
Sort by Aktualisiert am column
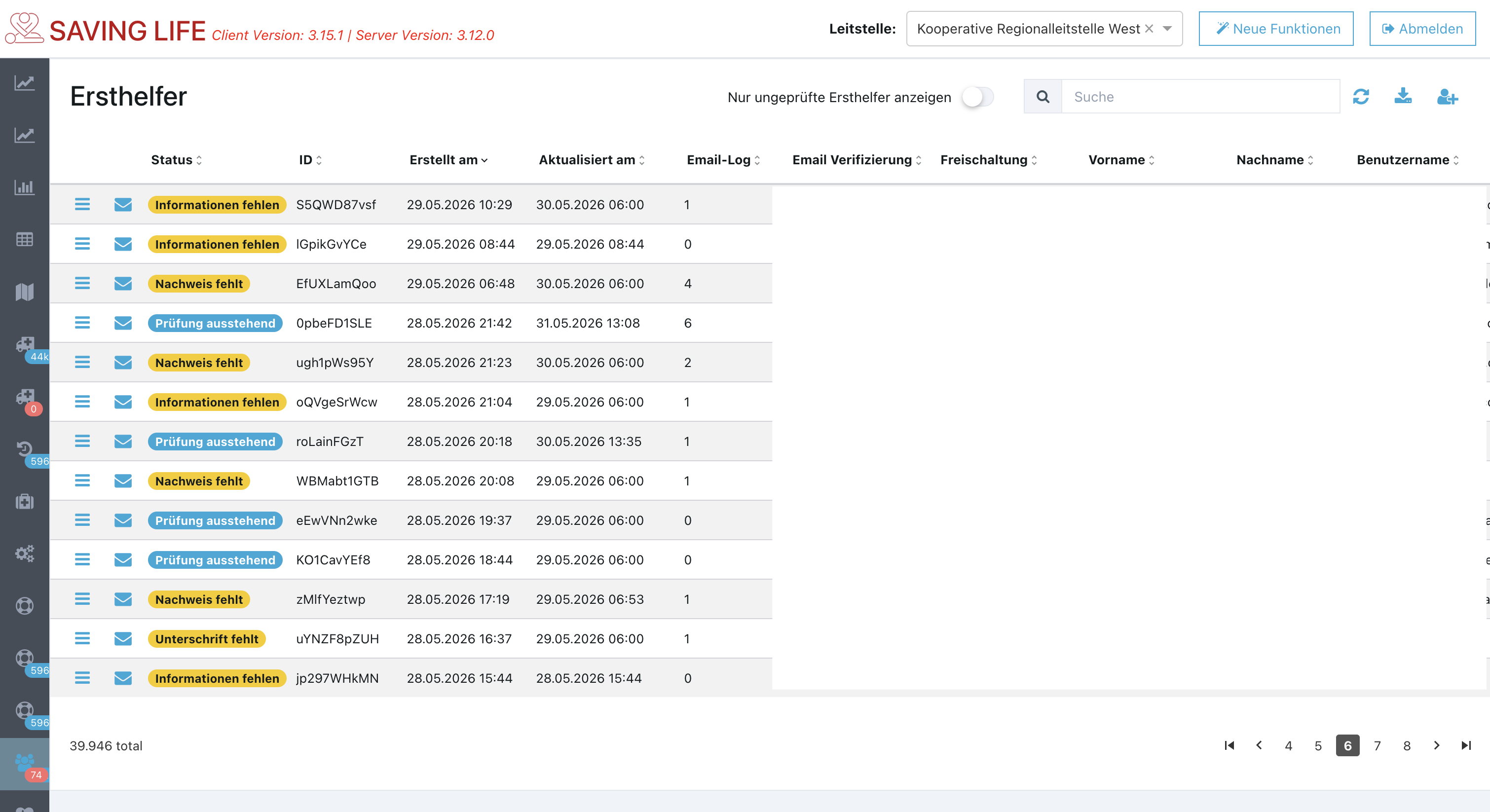click(x=591, y=160)
